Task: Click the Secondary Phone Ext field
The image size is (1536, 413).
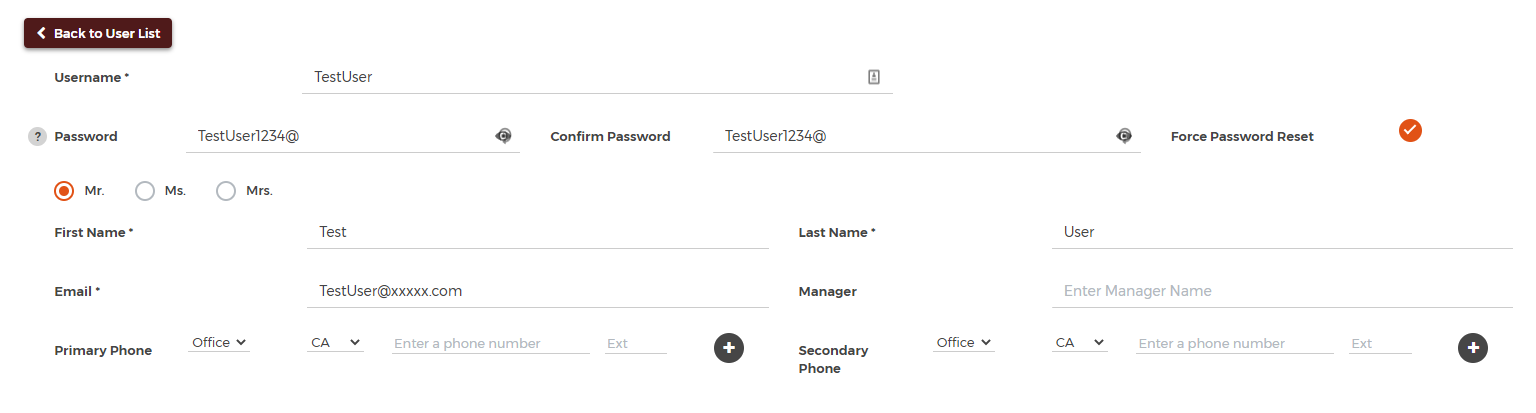Action: pyautogui.click(x=1380, y=343)
